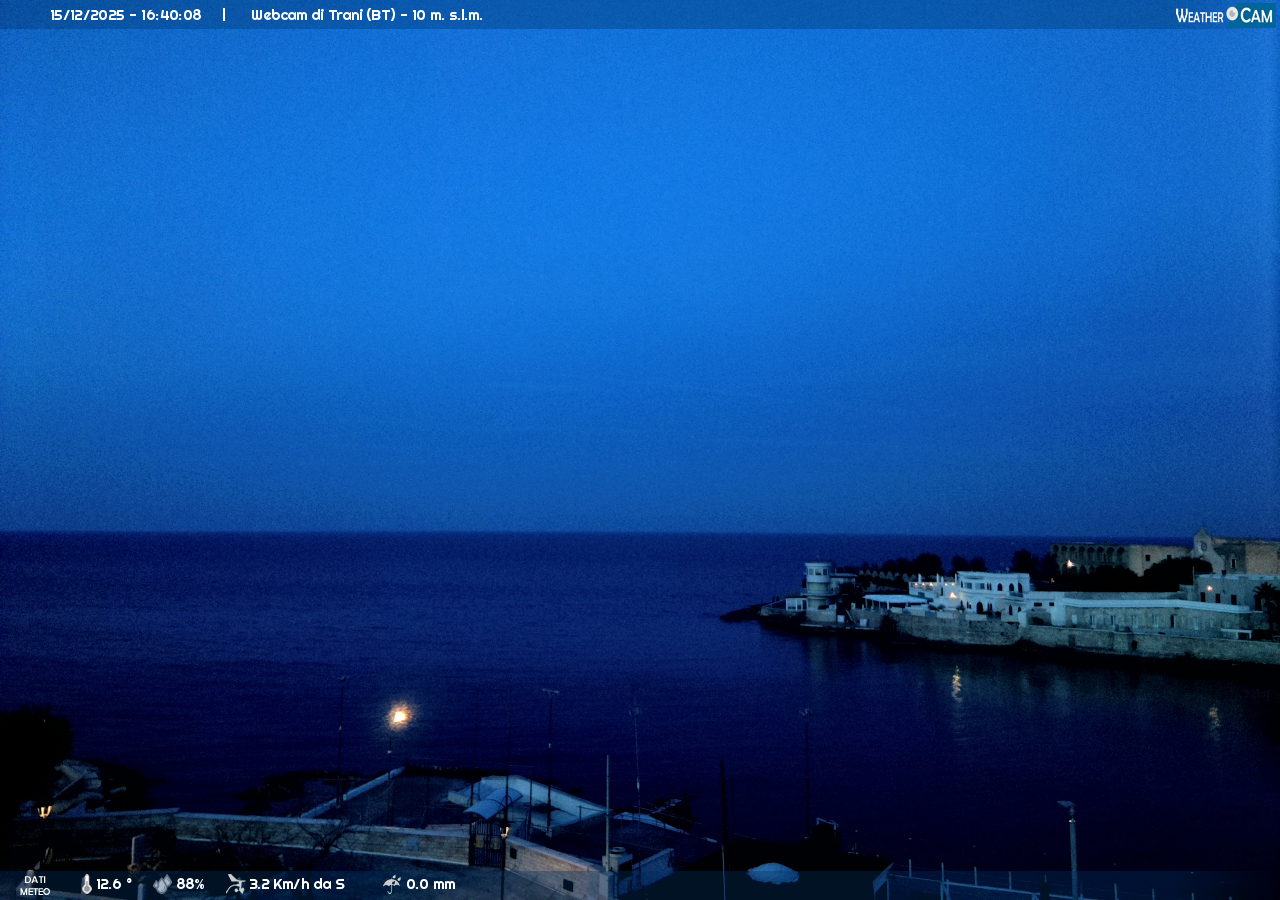
Task: Click the Webcam di Trani (BT) title
Action: click(x=366, y=15)
